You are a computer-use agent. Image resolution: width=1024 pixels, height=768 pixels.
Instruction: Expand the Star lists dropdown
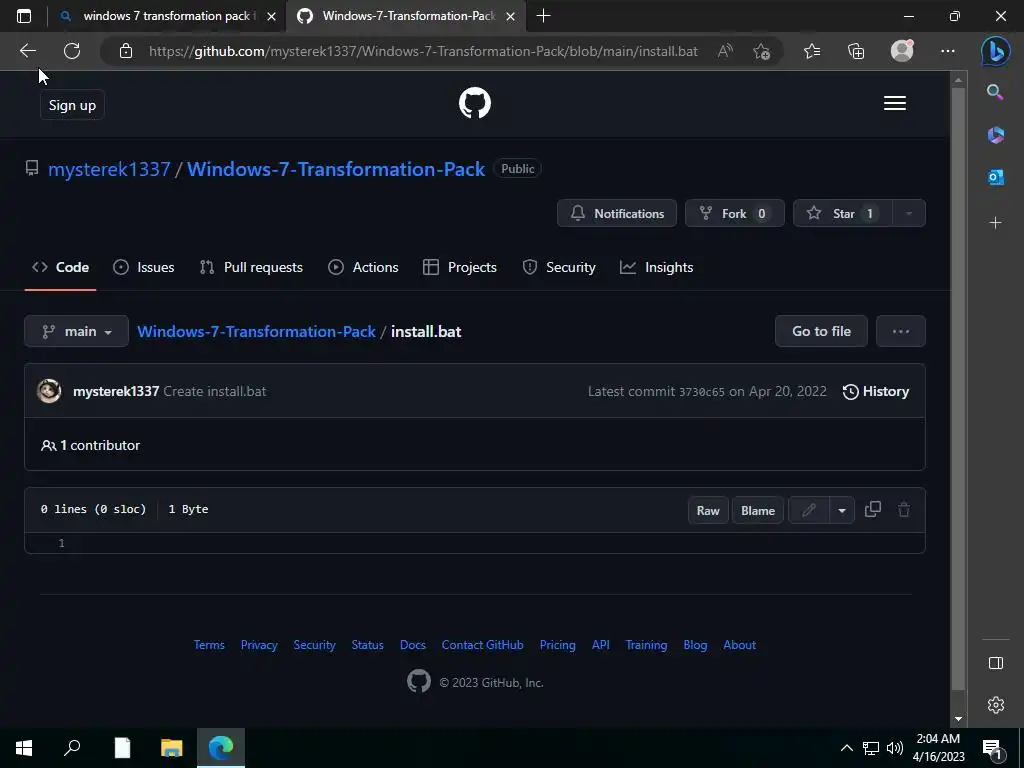(908, 213)
